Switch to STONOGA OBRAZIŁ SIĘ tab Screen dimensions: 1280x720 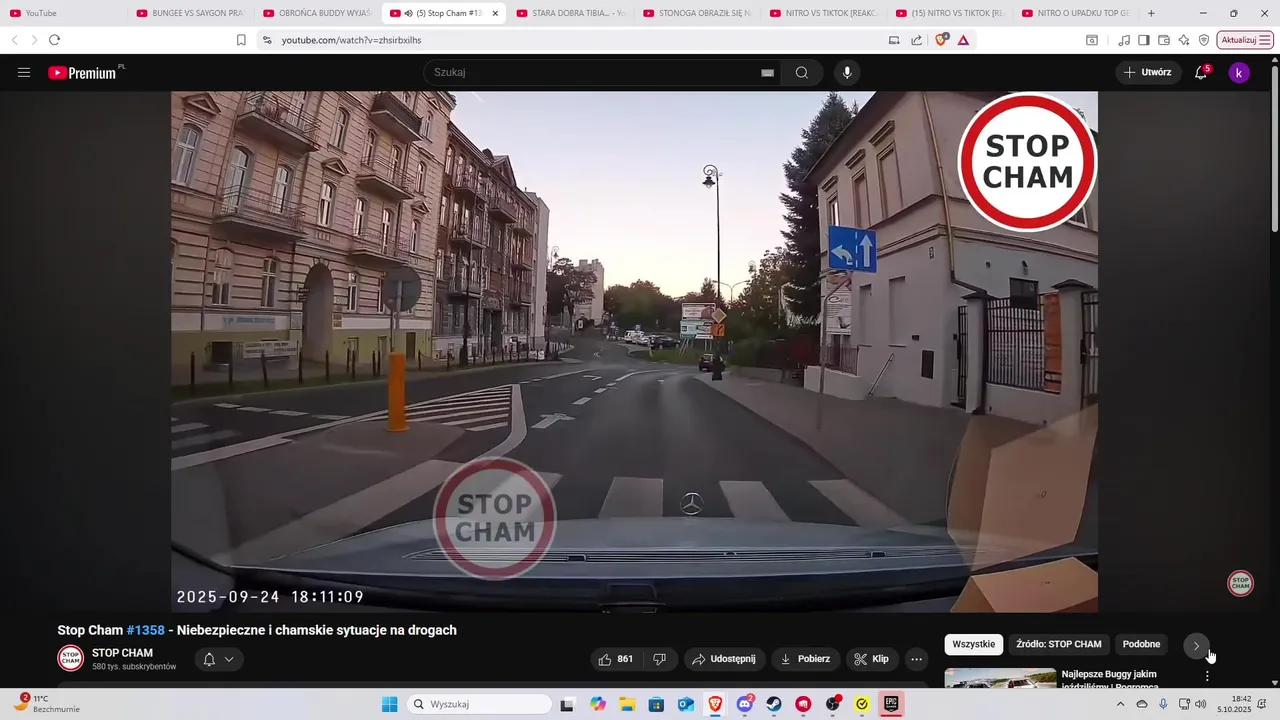[697, 13]
